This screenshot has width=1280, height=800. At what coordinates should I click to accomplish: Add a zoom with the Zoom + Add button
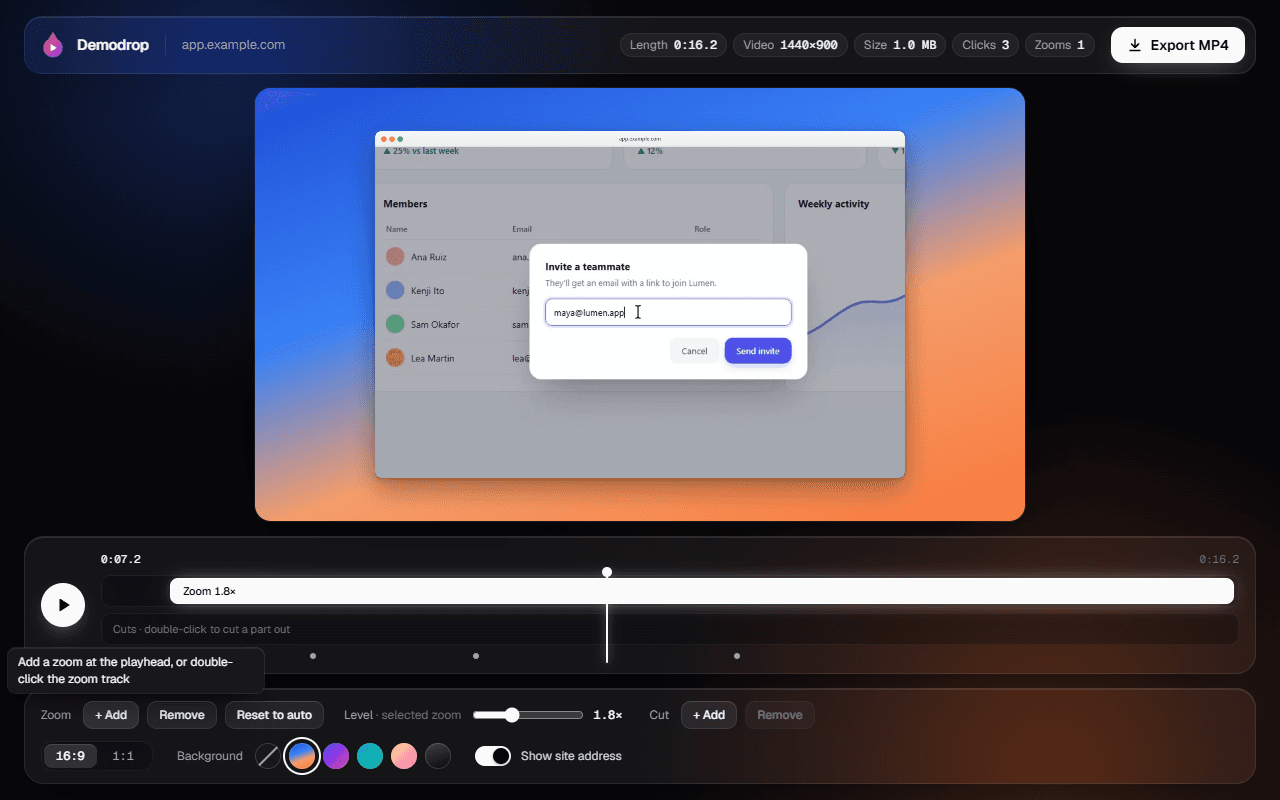(x=111, y=715)
